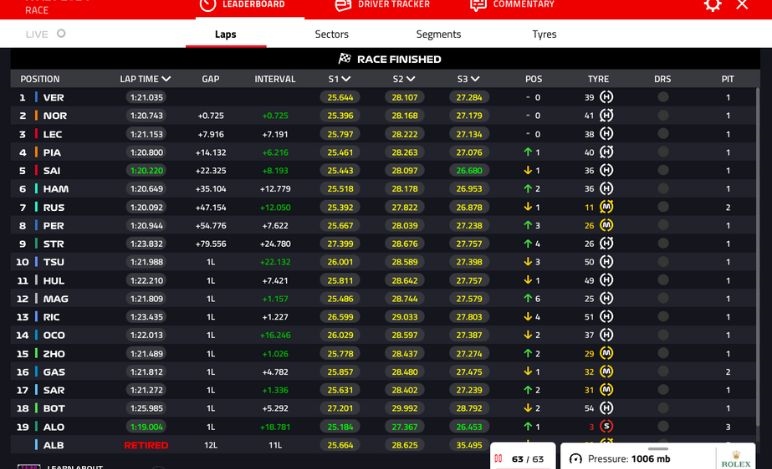Open the settings gear icon
This screenshot has width=772, height=469.
(712, 5)
